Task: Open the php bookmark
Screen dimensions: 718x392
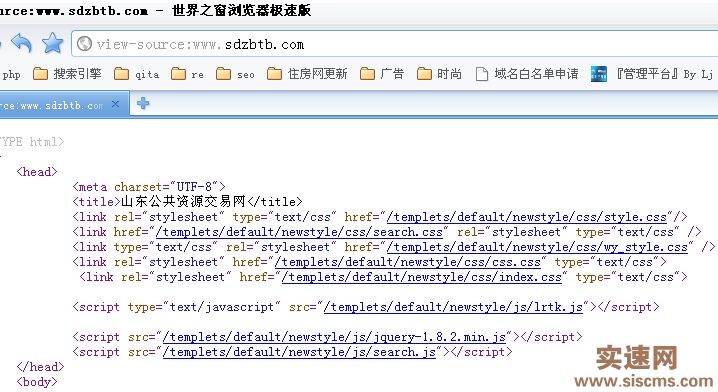Action: pos(11,74)
